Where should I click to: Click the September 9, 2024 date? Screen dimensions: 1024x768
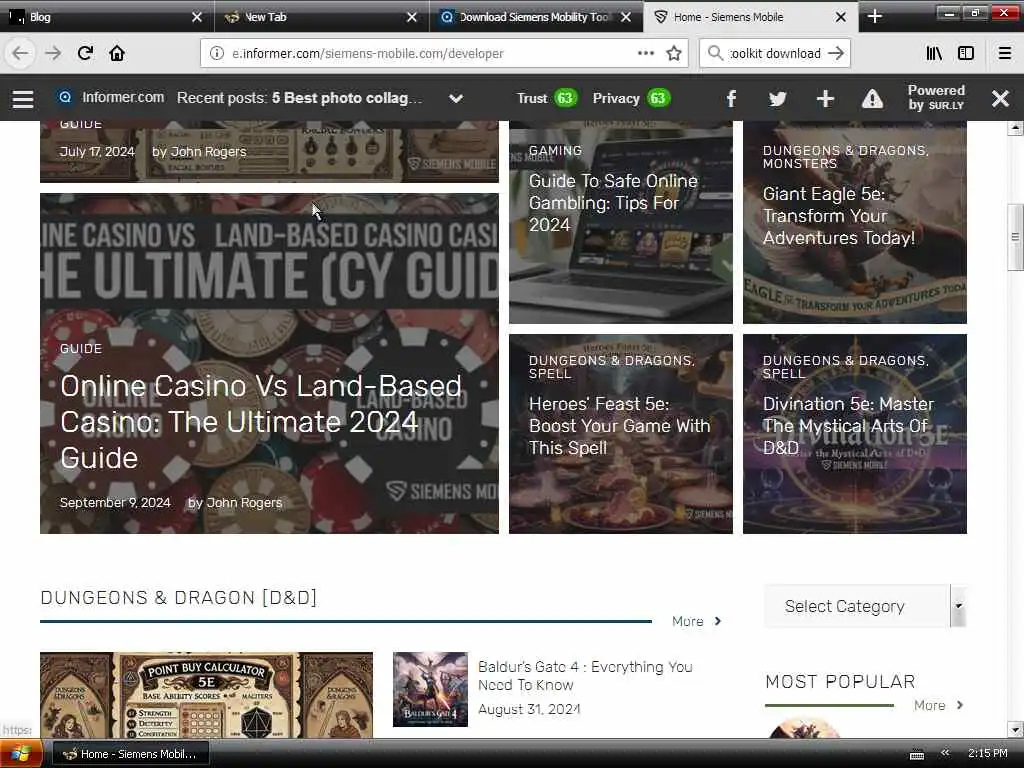115,502
